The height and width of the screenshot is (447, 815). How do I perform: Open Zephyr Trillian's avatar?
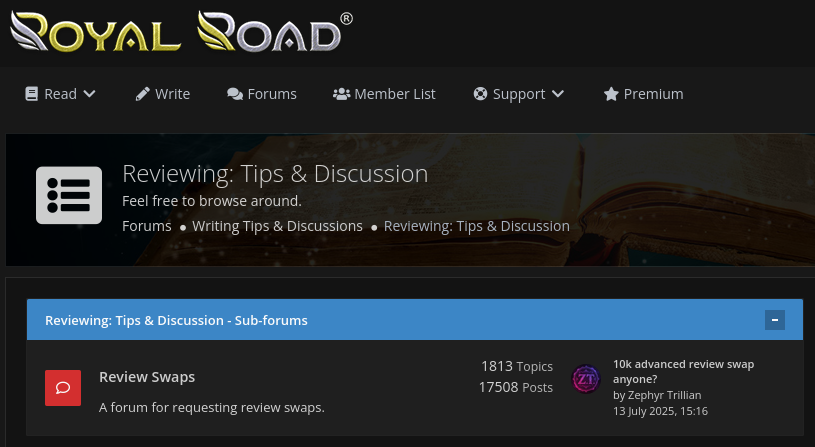click(x=586, y=379)
